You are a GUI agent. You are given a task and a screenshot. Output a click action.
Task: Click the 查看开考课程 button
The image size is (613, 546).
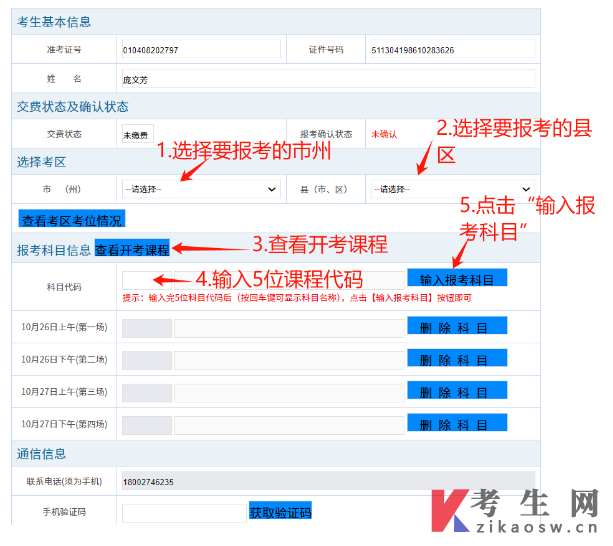point(132,248)
